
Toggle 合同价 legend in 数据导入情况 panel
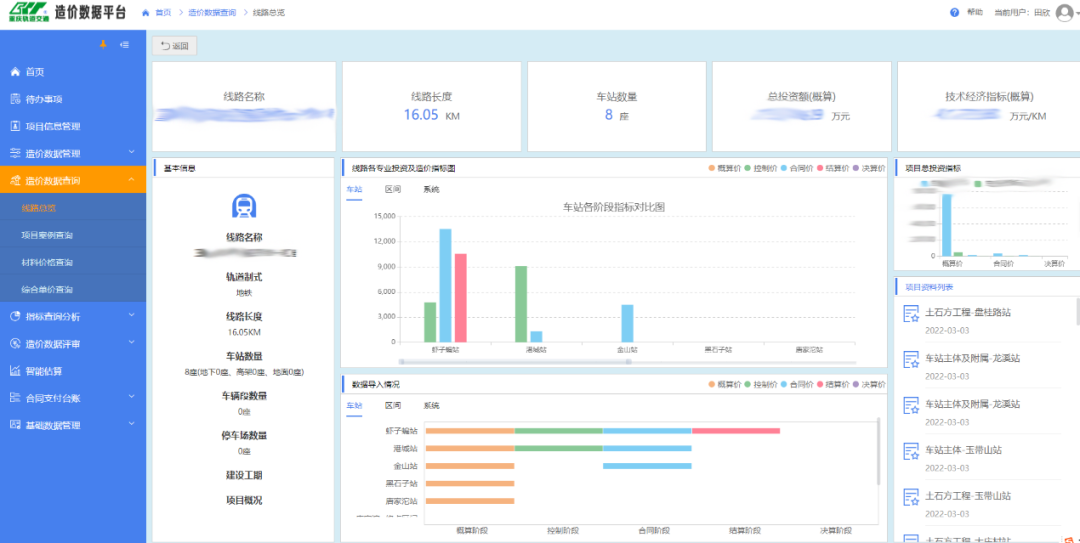[x=797, y=384]
